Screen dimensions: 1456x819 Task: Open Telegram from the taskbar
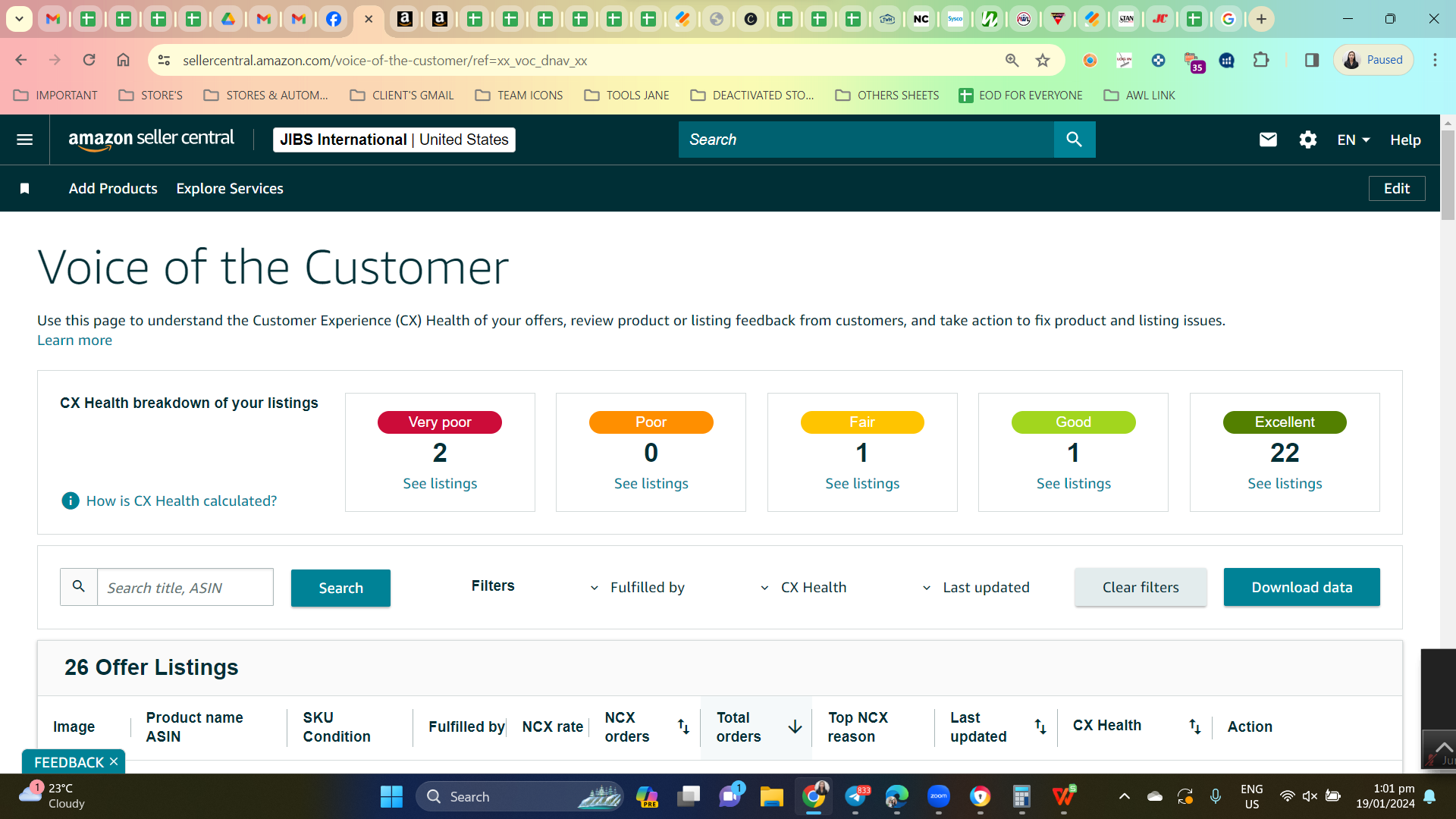pos(855,796)
